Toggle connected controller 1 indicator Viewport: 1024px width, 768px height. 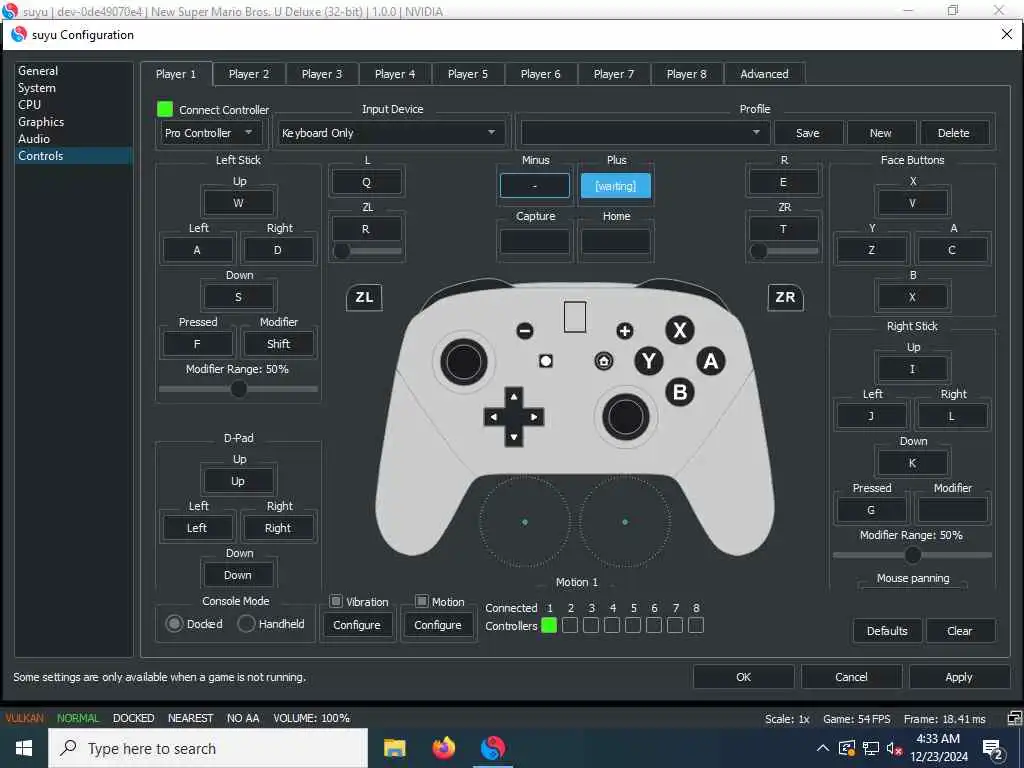[549, 626]
